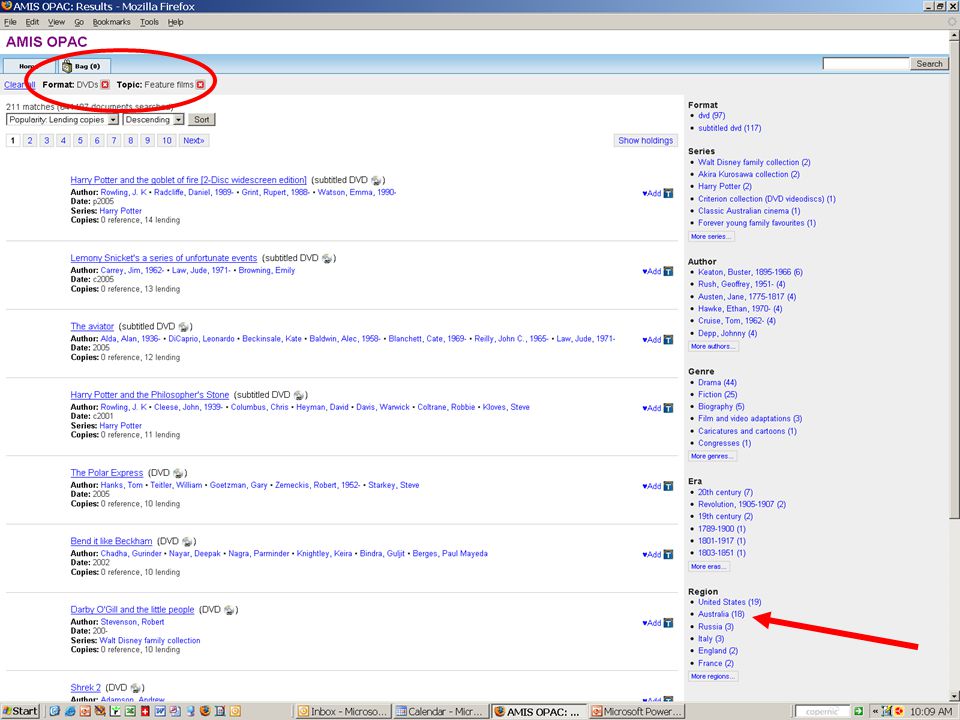Click the top-right search input field

point(866,64)
